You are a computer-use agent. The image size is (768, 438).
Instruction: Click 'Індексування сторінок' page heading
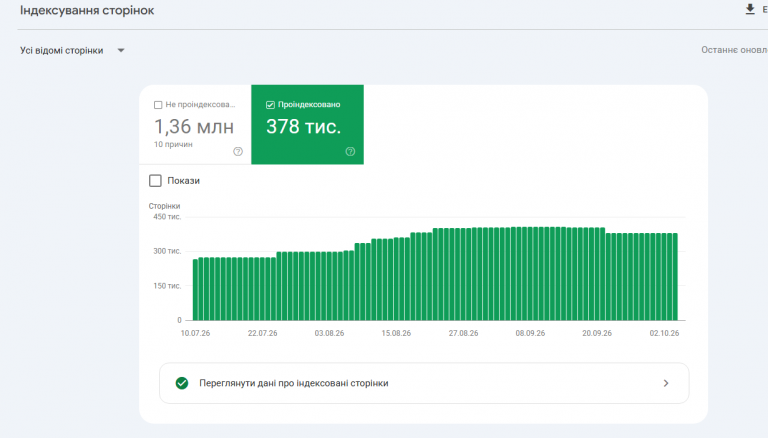tap(87, 10)
